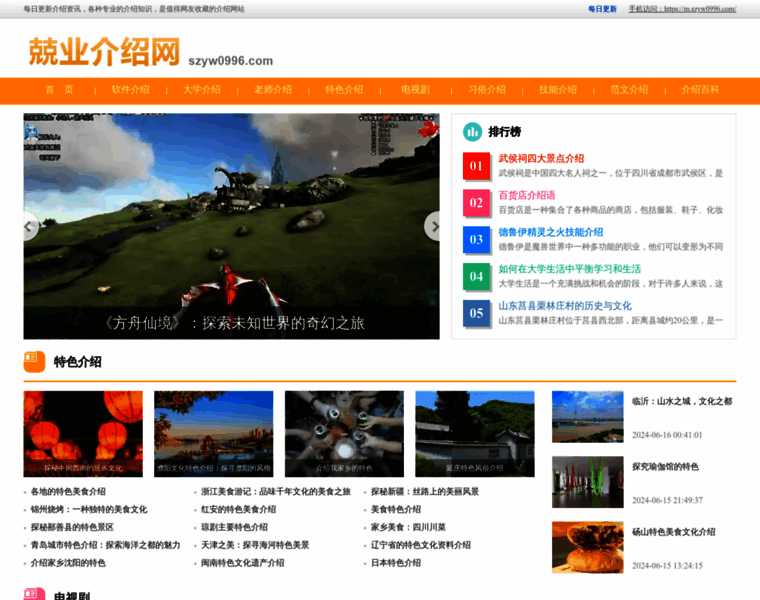Open the 首页 navigation tab
Screen dimensions: 760x600
point(59,90)
